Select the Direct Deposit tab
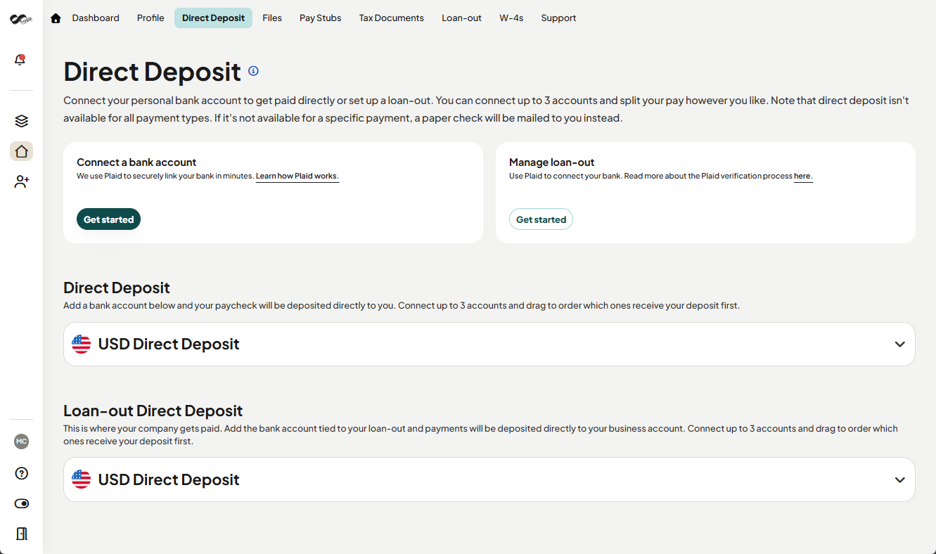This screenshot has width=936, height=554. coord(213,18)
